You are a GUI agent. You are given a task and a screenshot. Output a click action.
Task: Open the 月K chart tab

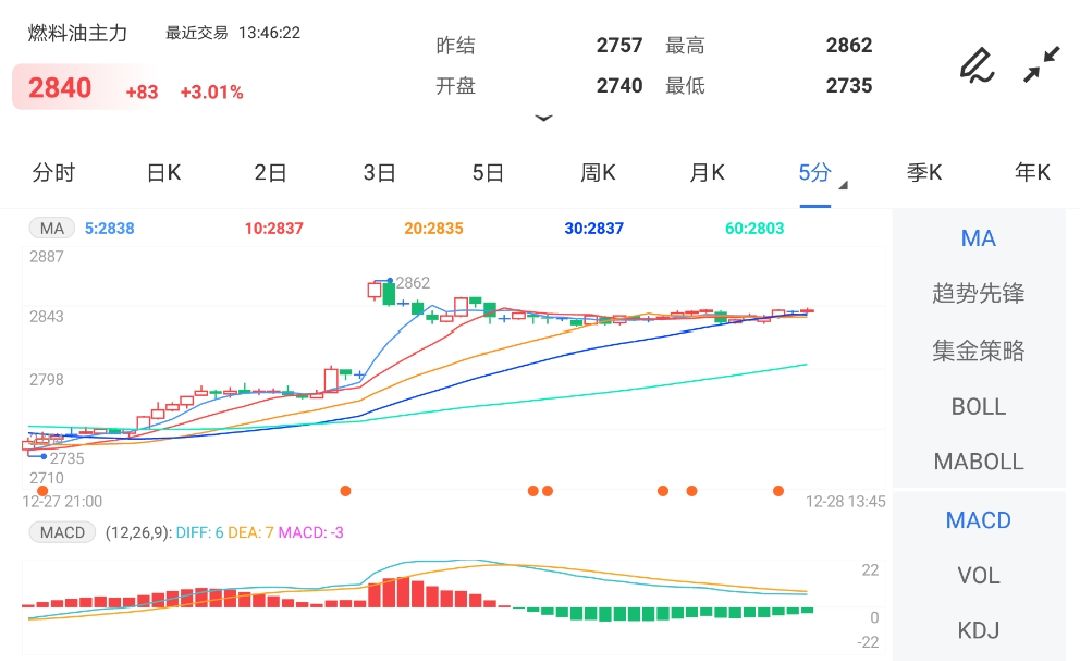click(707, 172)
